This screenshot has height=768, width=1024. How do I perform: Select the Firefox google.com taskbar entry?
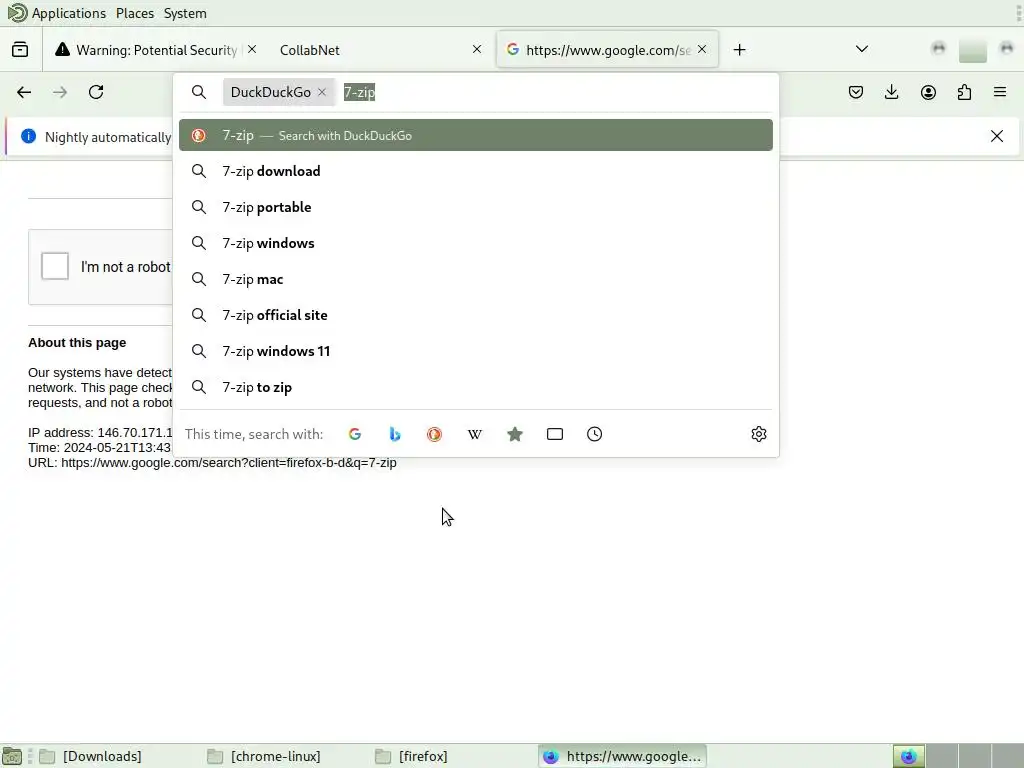623,756
